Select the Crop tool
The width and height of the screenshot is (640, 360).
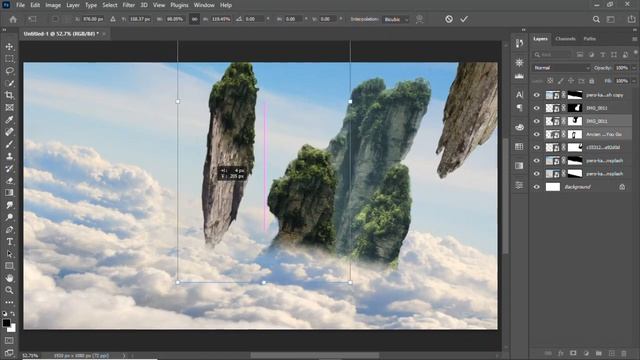(9, 96)
